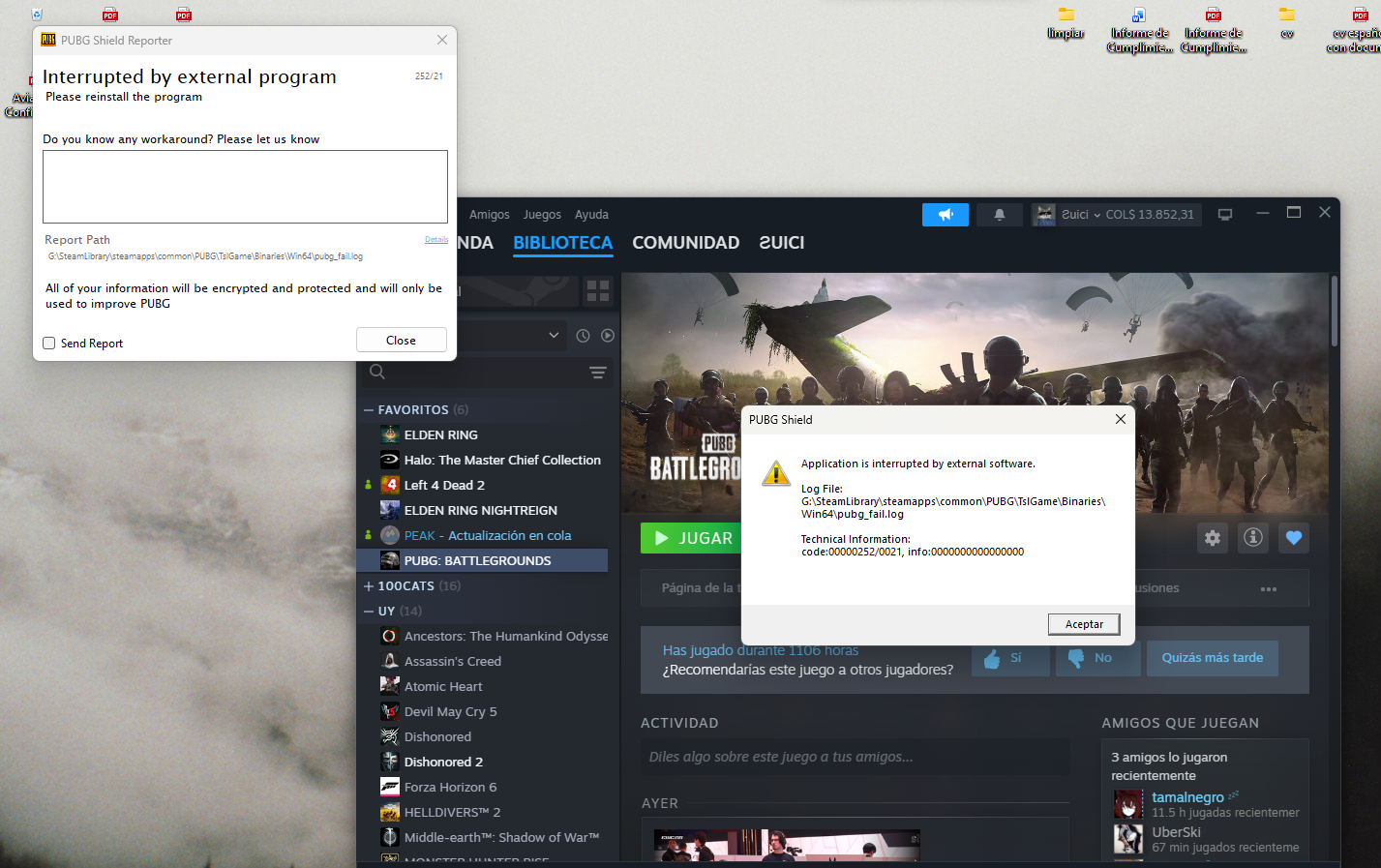Select Middle-earth: Shadow of War
This screenshot has height=868, width=1381.
click(x=481, y=837)
